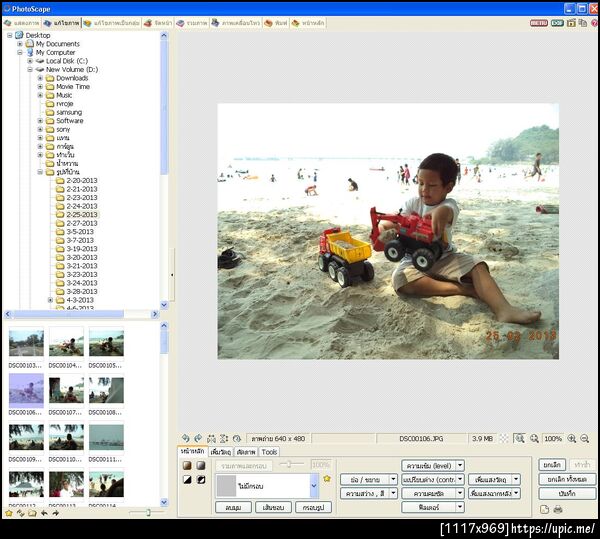Screen dimensions: 600x539
Task: Apply the negative invert icon
Action: (x=201, y=479)
